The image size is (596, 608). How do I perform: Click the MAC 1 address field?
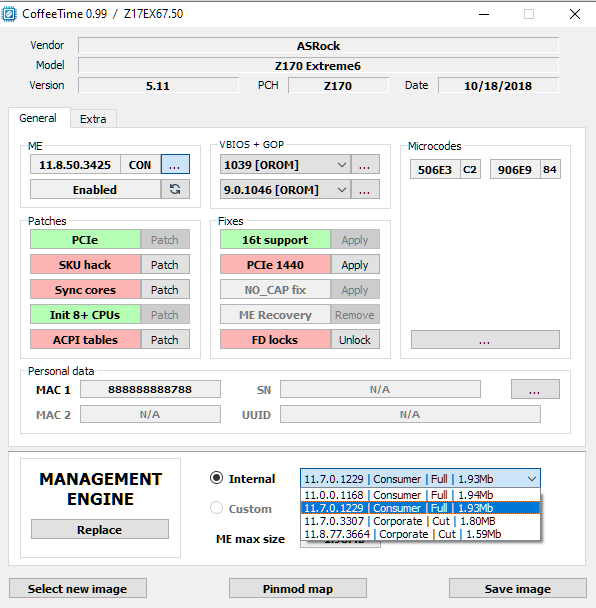(x=150, y=389)
